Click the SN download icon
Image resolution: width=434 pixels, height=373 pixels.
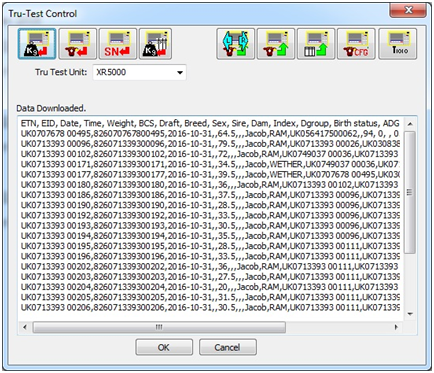coord(118,44)
